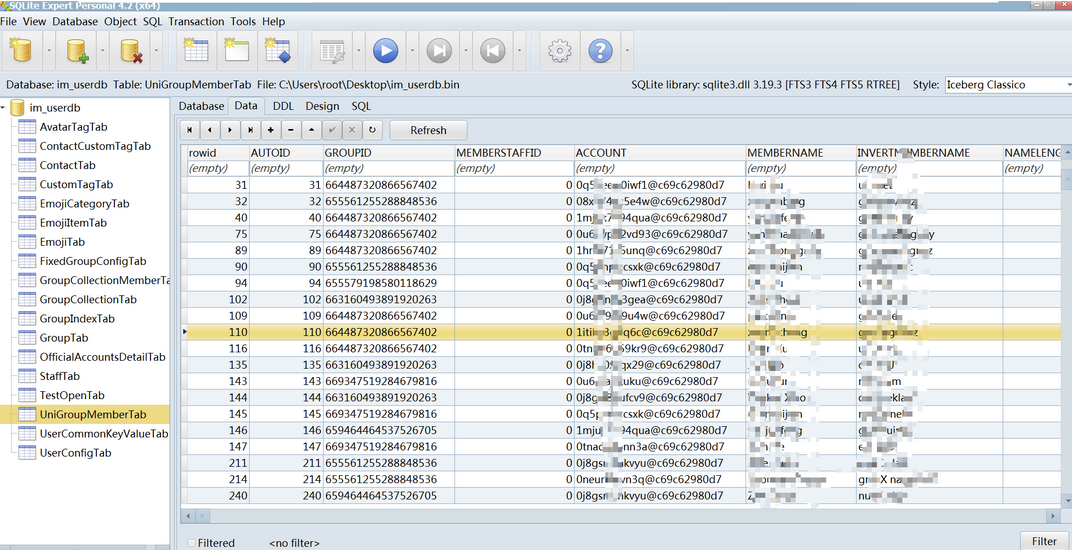Image resolution: width=1072 pixels, height=550 pixels.
Task: Go to the next record navigator button
Action: click(x=230, y=130)
